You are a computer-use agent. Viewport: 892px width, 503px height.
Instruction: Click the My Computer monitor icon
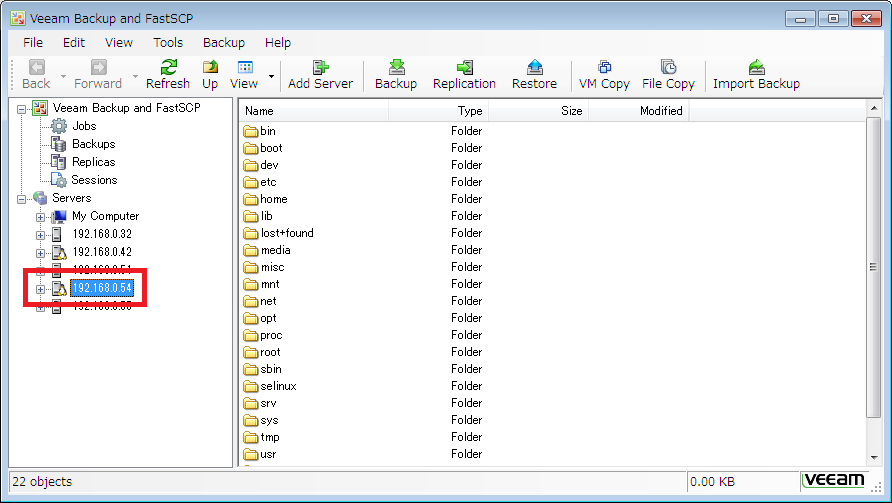59,216
